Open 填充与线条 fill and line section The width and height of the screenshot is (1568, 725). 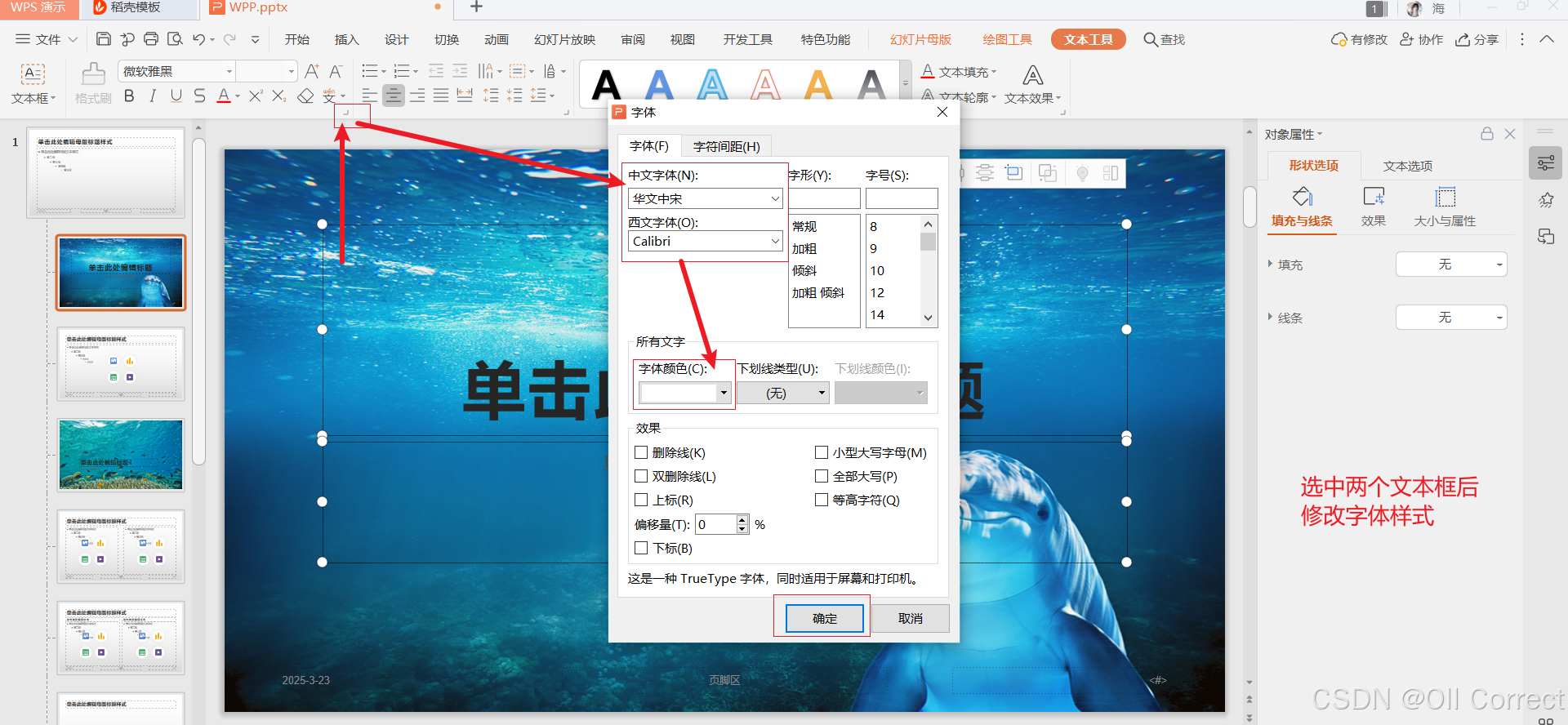point(1302,208)
